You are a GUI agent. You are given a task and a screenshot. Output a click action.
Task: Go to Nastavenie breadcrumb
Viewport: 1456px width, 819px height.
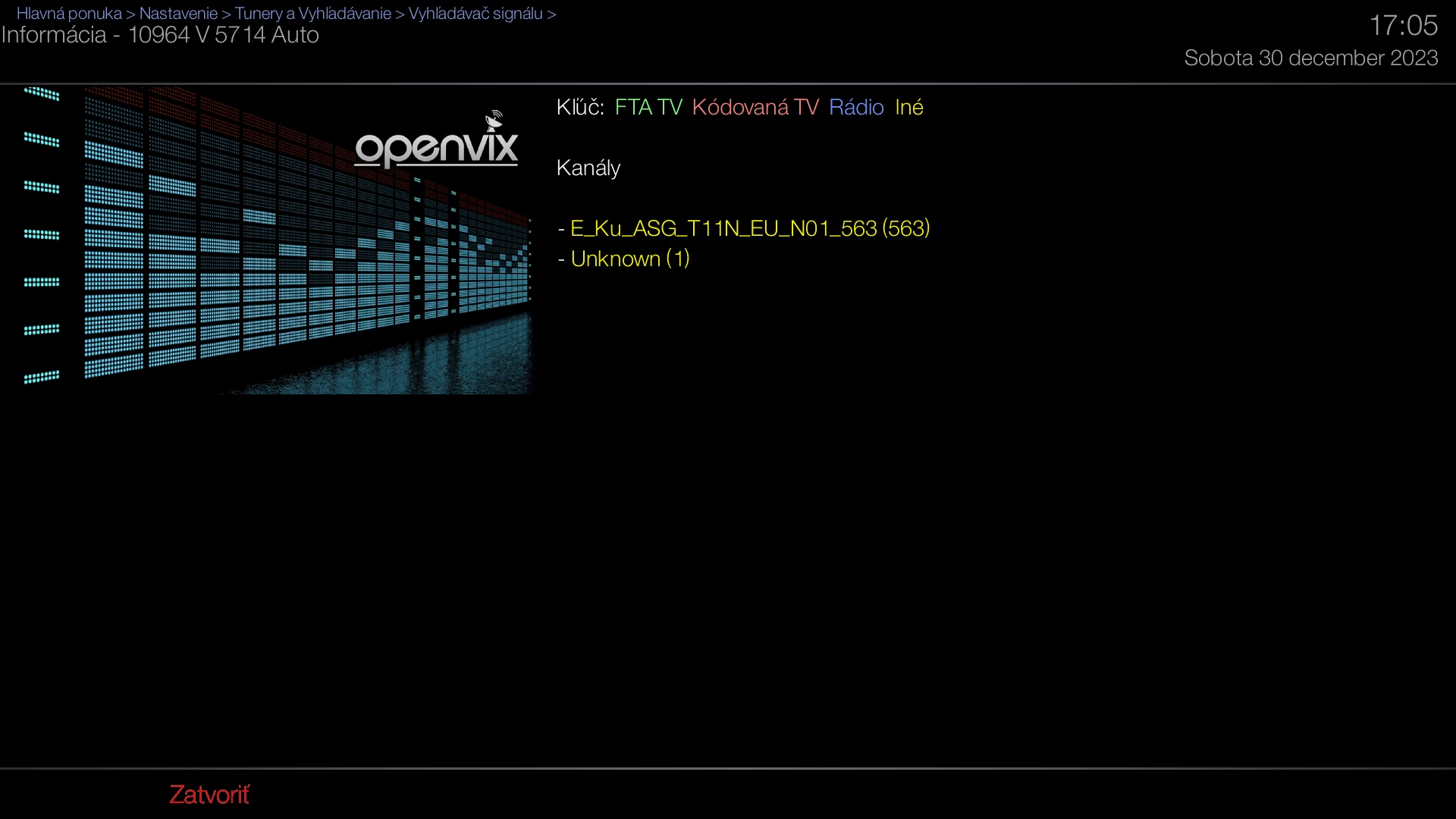coord(178,14)
